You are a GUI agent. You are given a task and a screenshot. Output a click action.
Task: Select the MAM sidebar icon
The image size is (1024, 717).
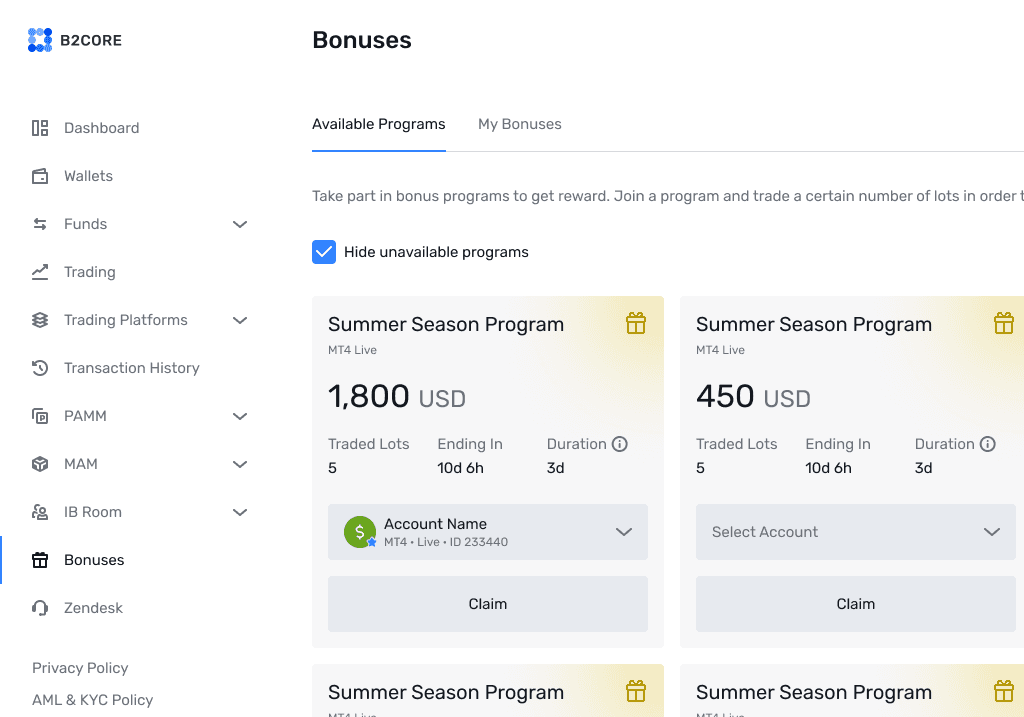pyautogui.click(x=39, y=464)
